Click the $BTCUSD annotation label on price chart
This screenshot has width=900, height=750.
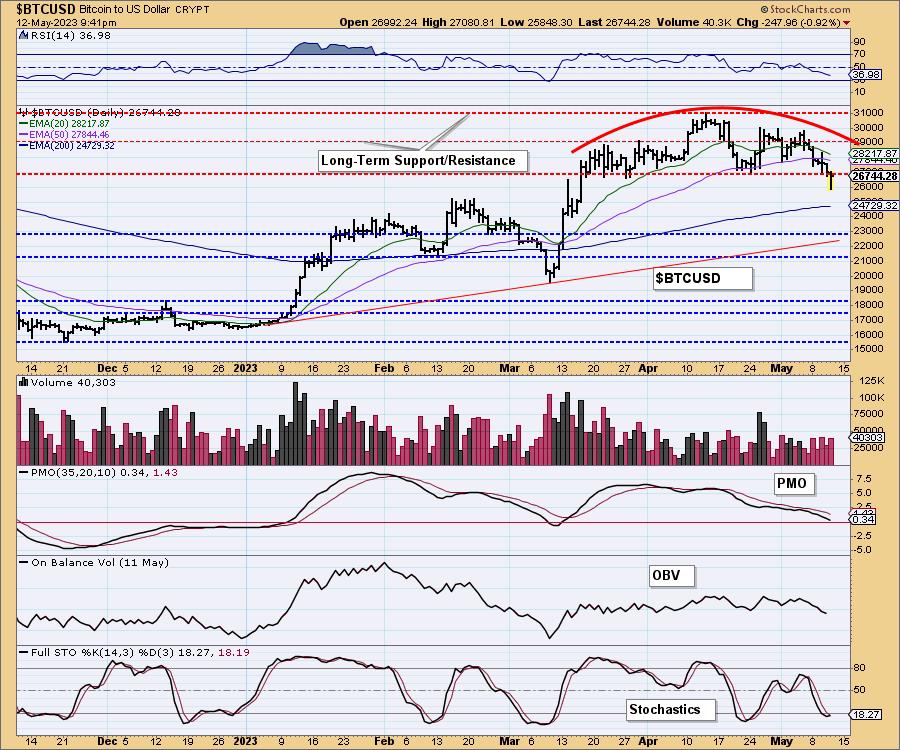703,278
